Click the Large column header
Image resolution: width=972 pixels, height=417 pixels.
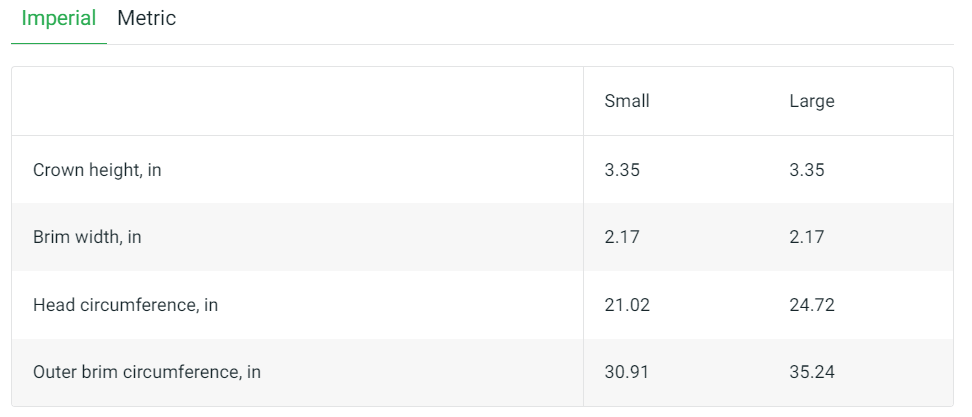(x=811, y=101)
